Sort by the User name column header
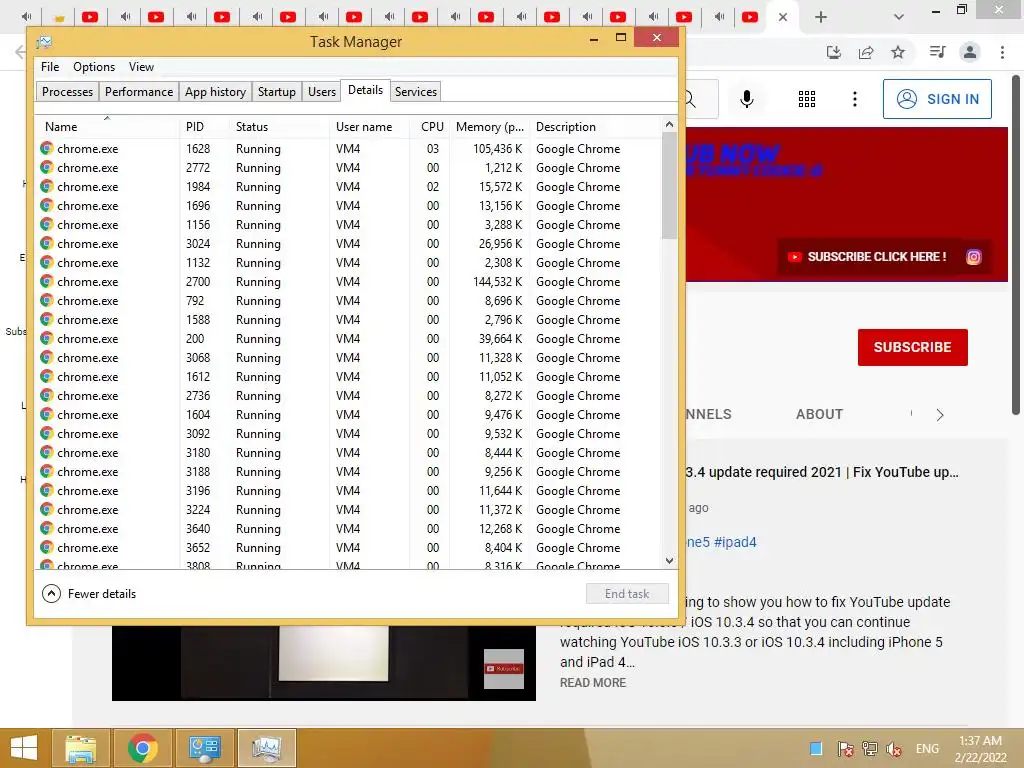The width and height of the screenshot is (1024, 768). [x=370, y=127]
